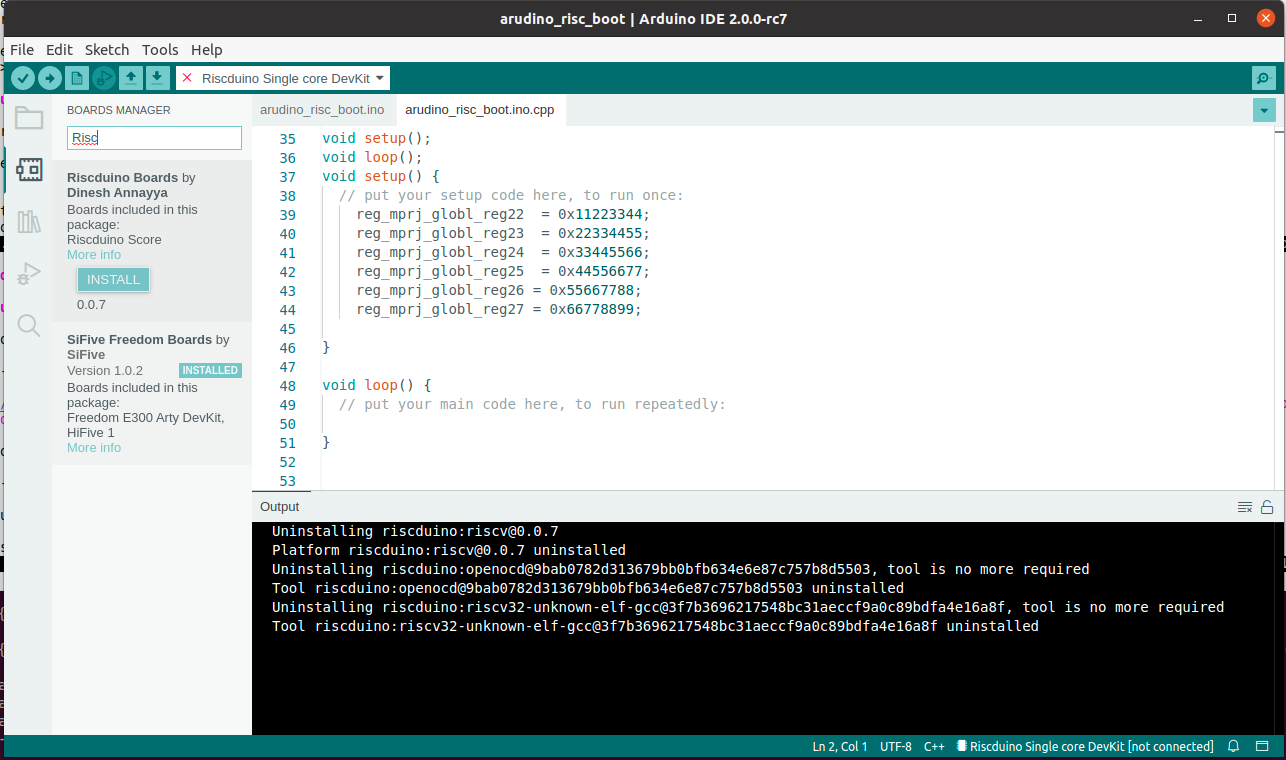Click the Output panel title
The image size is (1286, 760).
(x=279, y=507)
